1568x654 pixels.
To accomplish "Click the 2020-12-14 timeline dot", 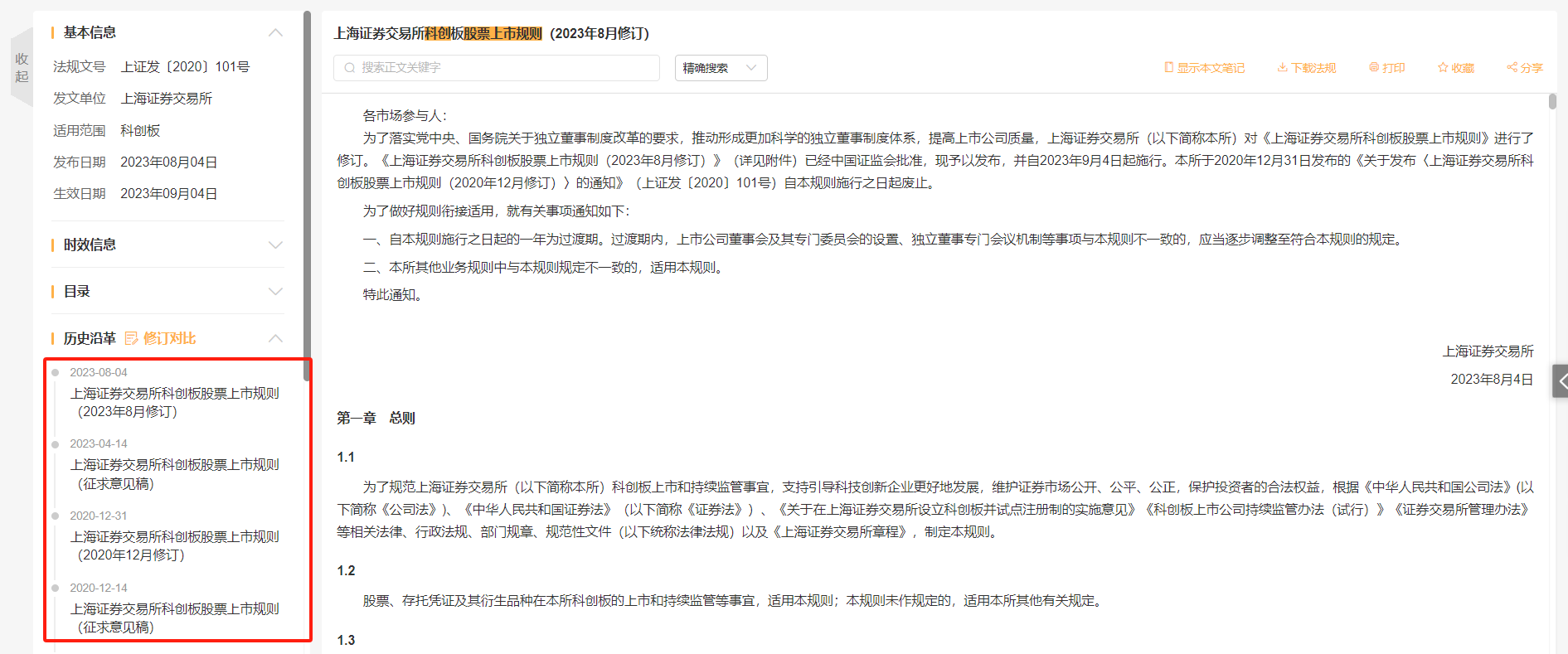I will [56, 588].
